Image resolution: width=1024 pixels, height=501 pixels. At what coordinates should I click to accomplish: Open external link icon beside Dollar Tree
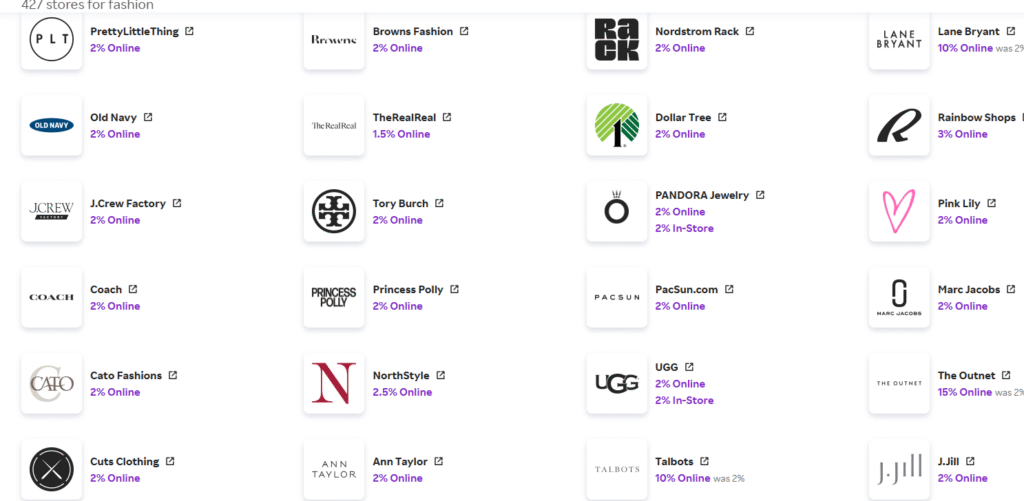click(722, 117)
